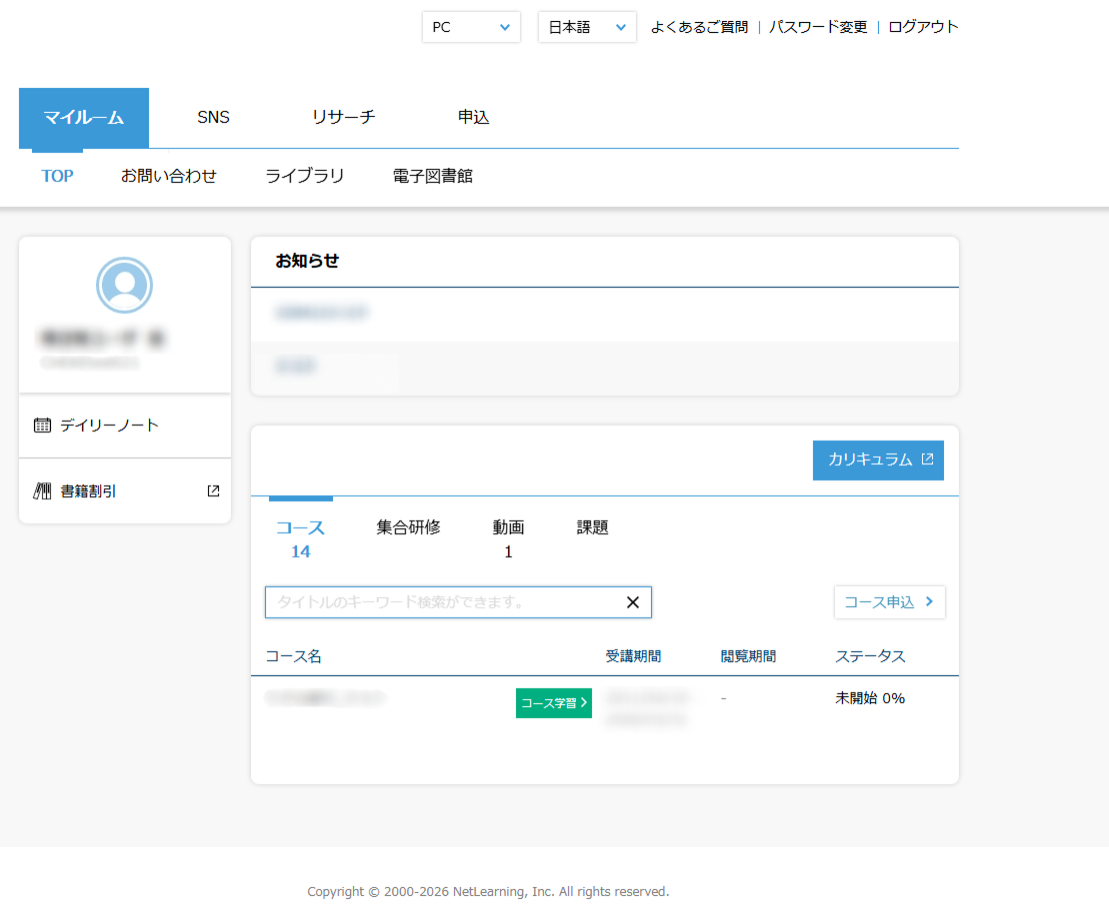
Task: Expand the 日本語 language dropdown
Action: pyautogui.click(x=587, y=27)
